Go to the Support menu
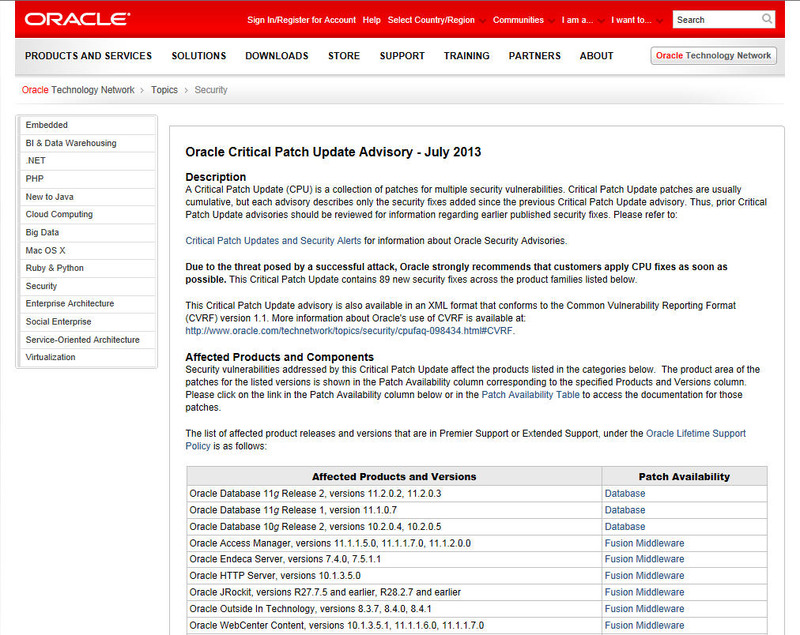Image resolution: width=800 pixels, height=635 pixels. click(402, 56)
